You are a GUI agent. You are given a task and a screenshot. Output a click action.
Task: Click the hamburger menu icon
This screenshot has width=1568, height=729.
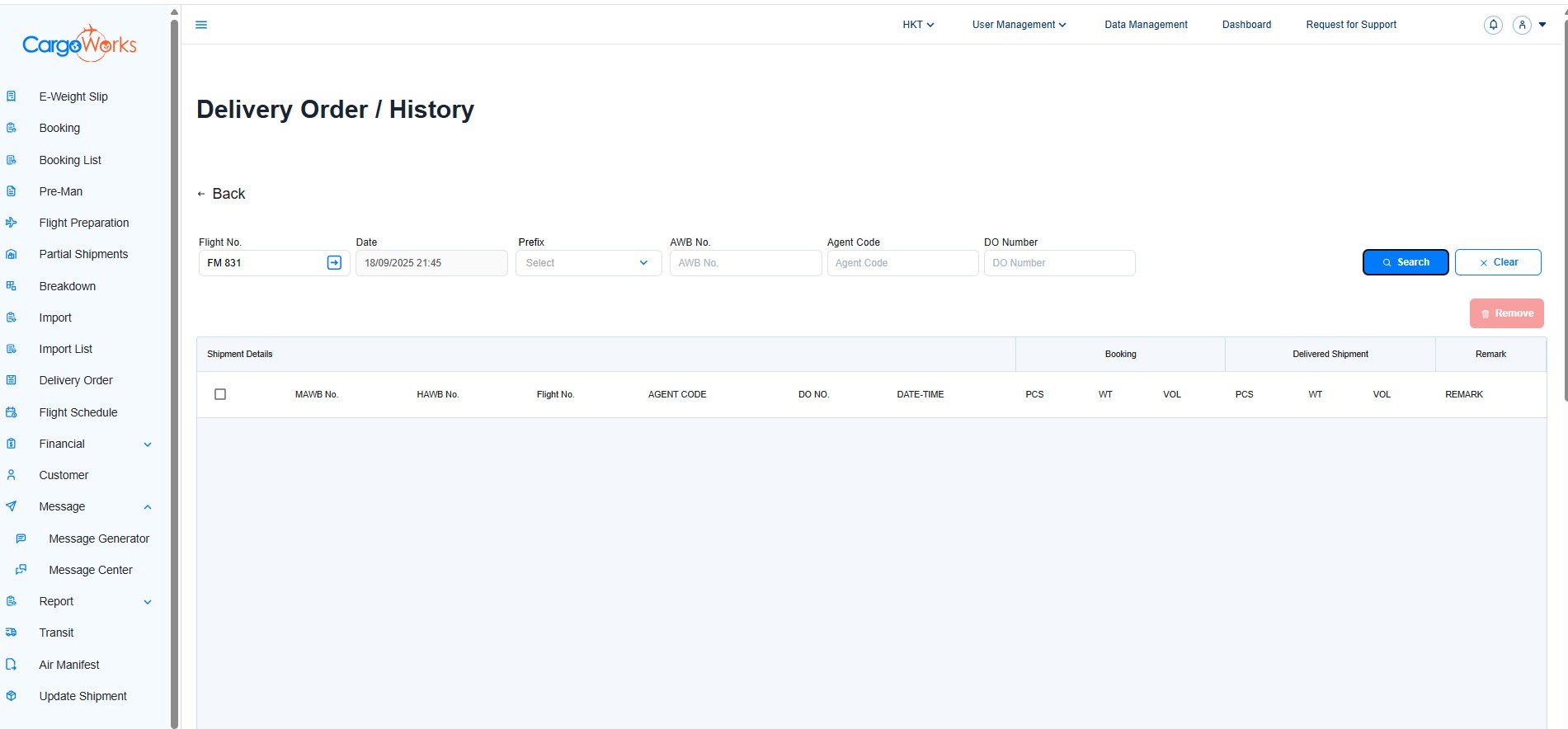coord(201,25)
